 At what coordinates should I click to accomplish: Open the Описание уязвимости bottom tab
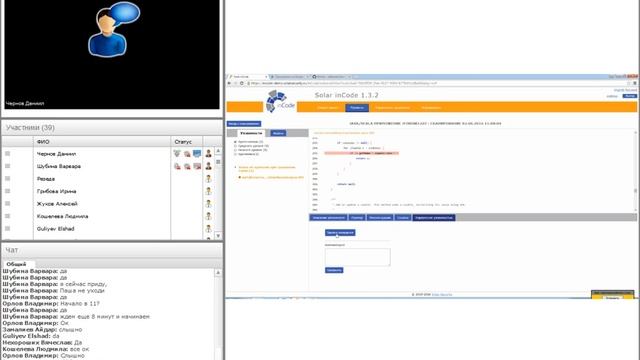[329, 218]
